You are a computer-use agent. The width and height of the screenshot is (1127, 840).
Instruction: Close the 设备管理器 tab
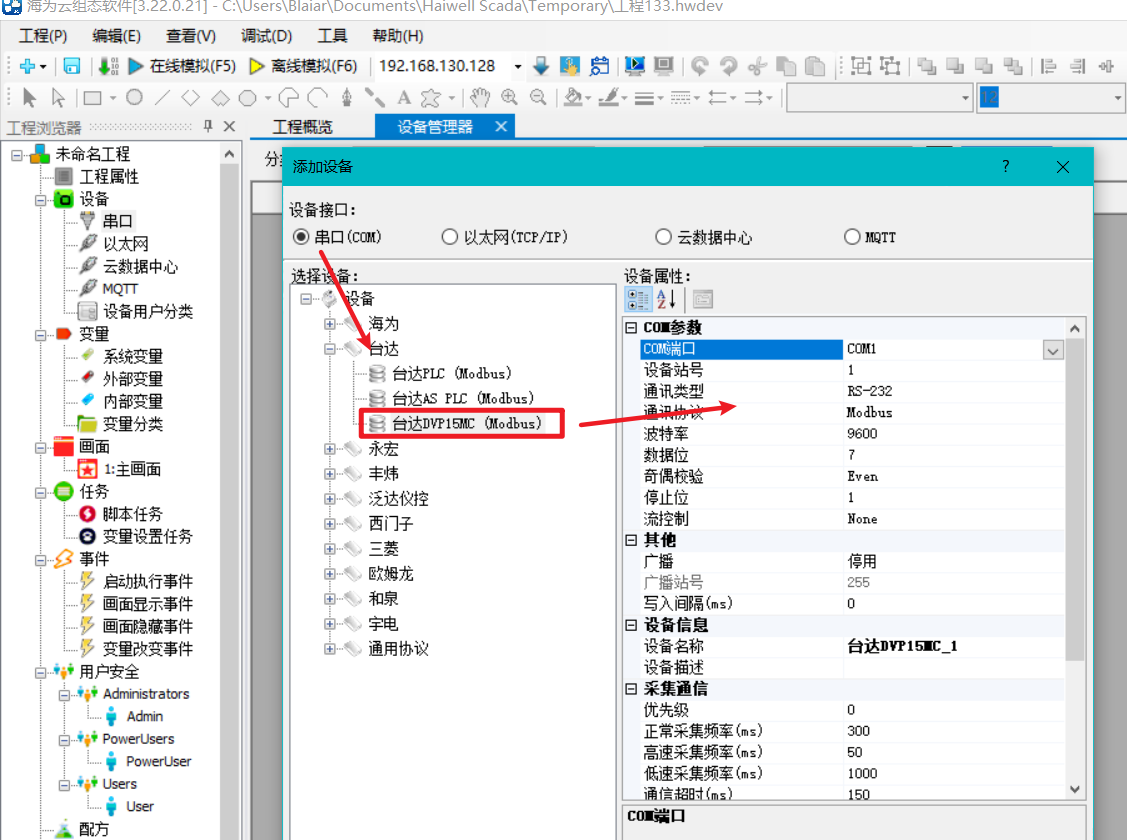(501, 126)
